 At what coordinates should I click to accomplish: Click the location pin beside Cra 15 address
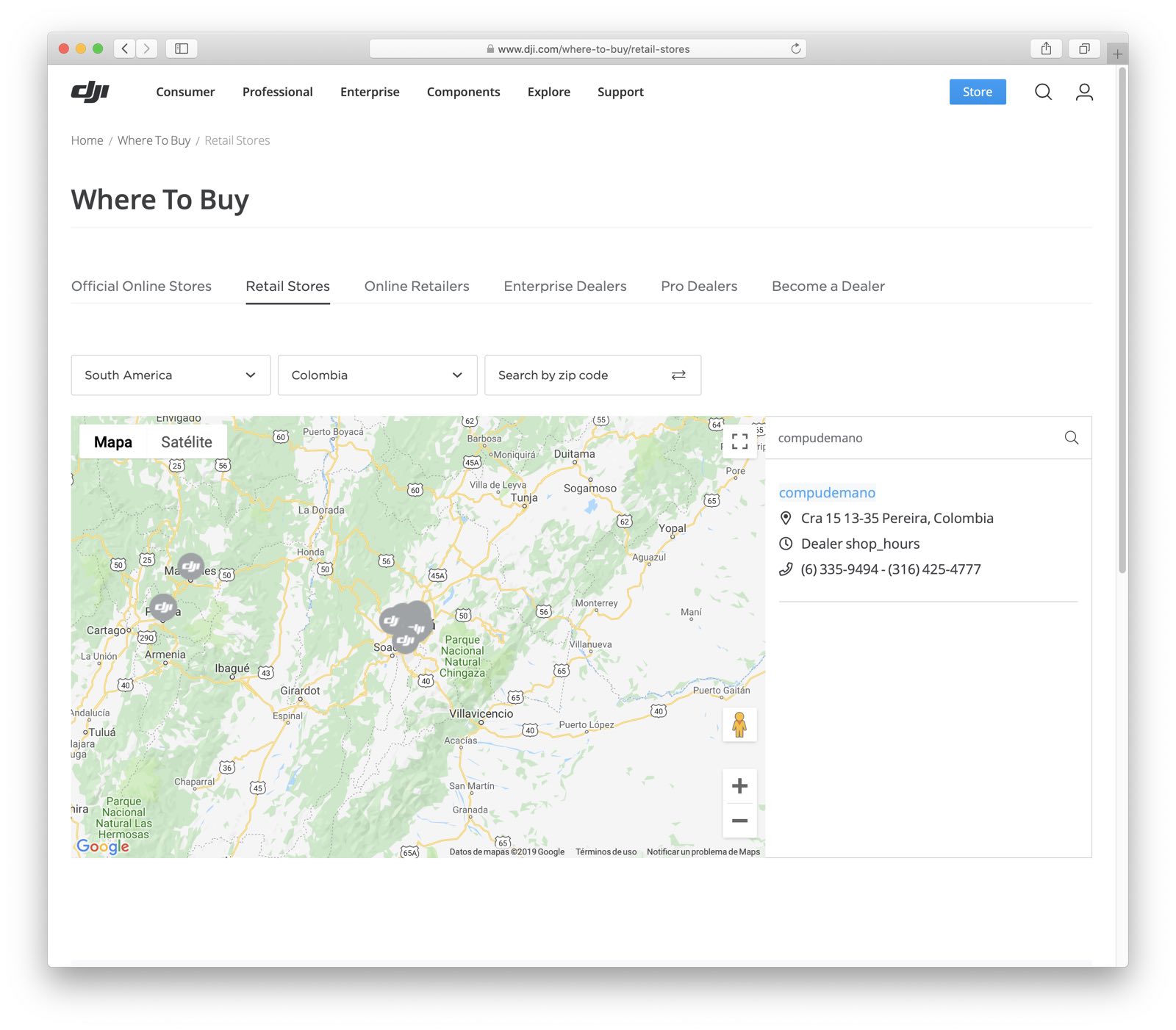pyautogui.click(x=786, y=518)
